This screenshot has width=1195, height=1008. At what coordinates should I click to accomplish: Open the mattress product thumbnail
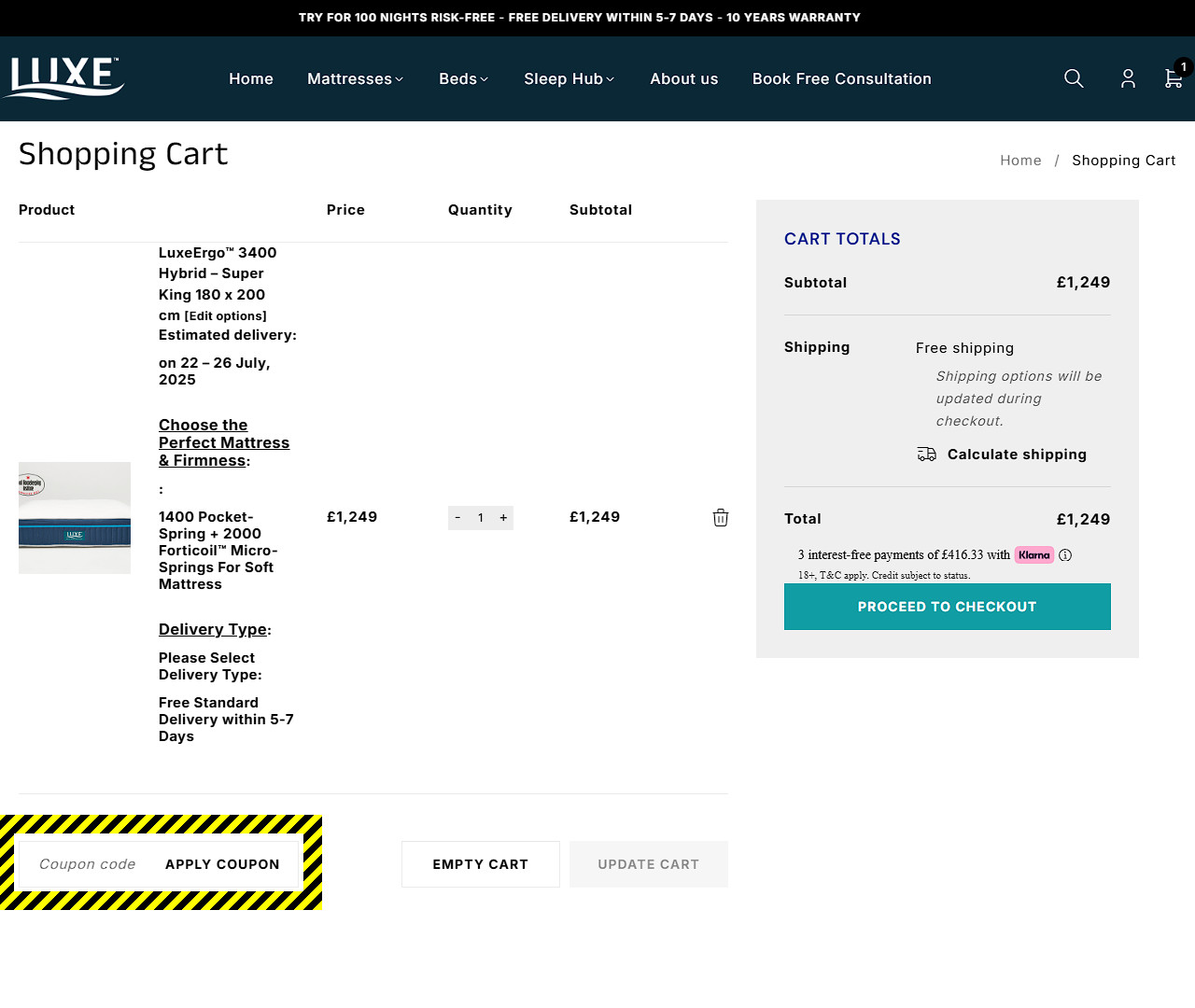point(75,518)
